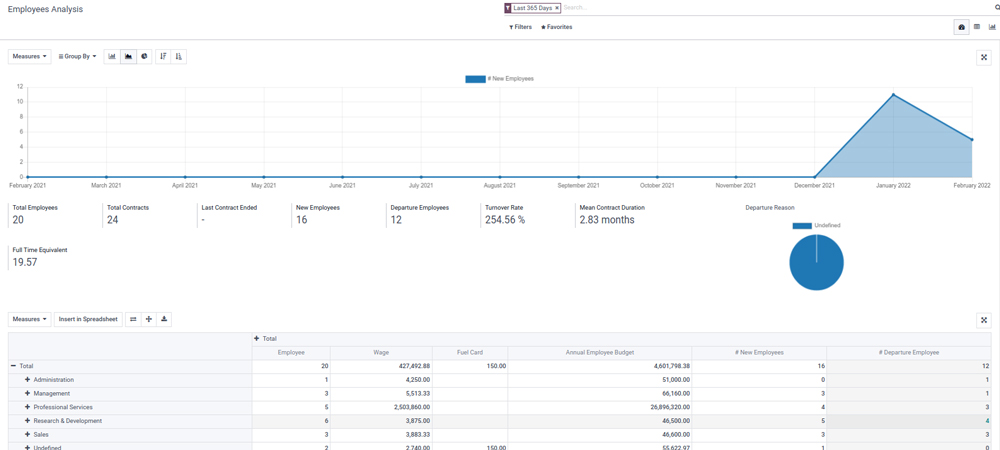Click Insert in Spreadsheet button
The height and width of the screenshot is (450, 1000).
(x=88, y=320)
